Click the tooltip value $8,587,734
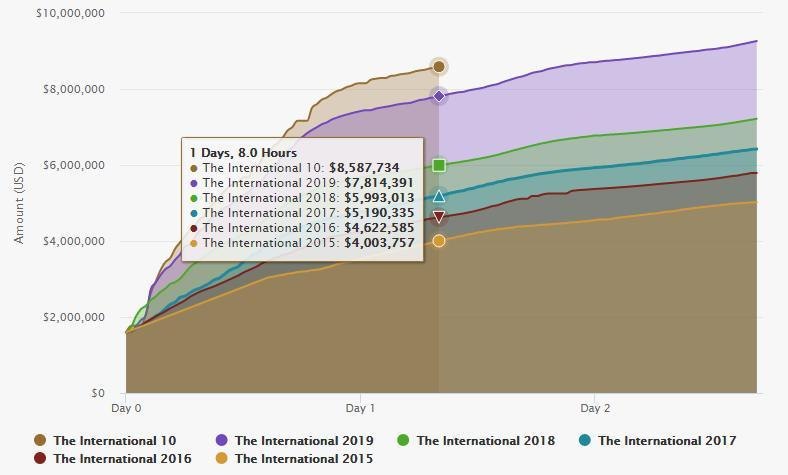The image size is (788, 475). tap(364, 168)
